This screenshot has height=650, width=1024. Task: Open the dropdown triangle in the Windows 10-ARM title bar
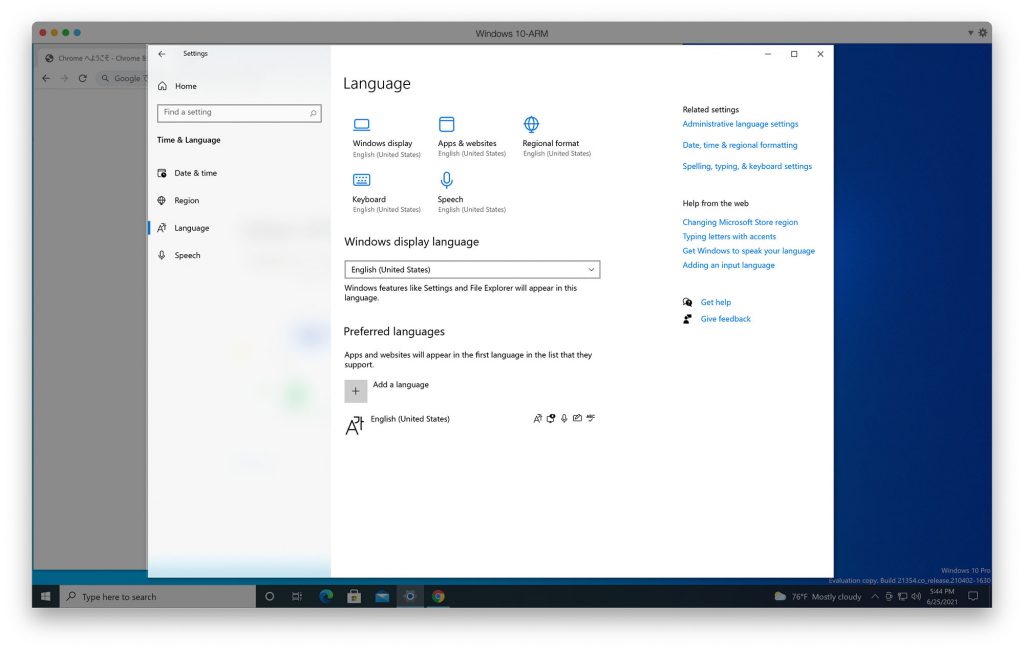(970, 33)
